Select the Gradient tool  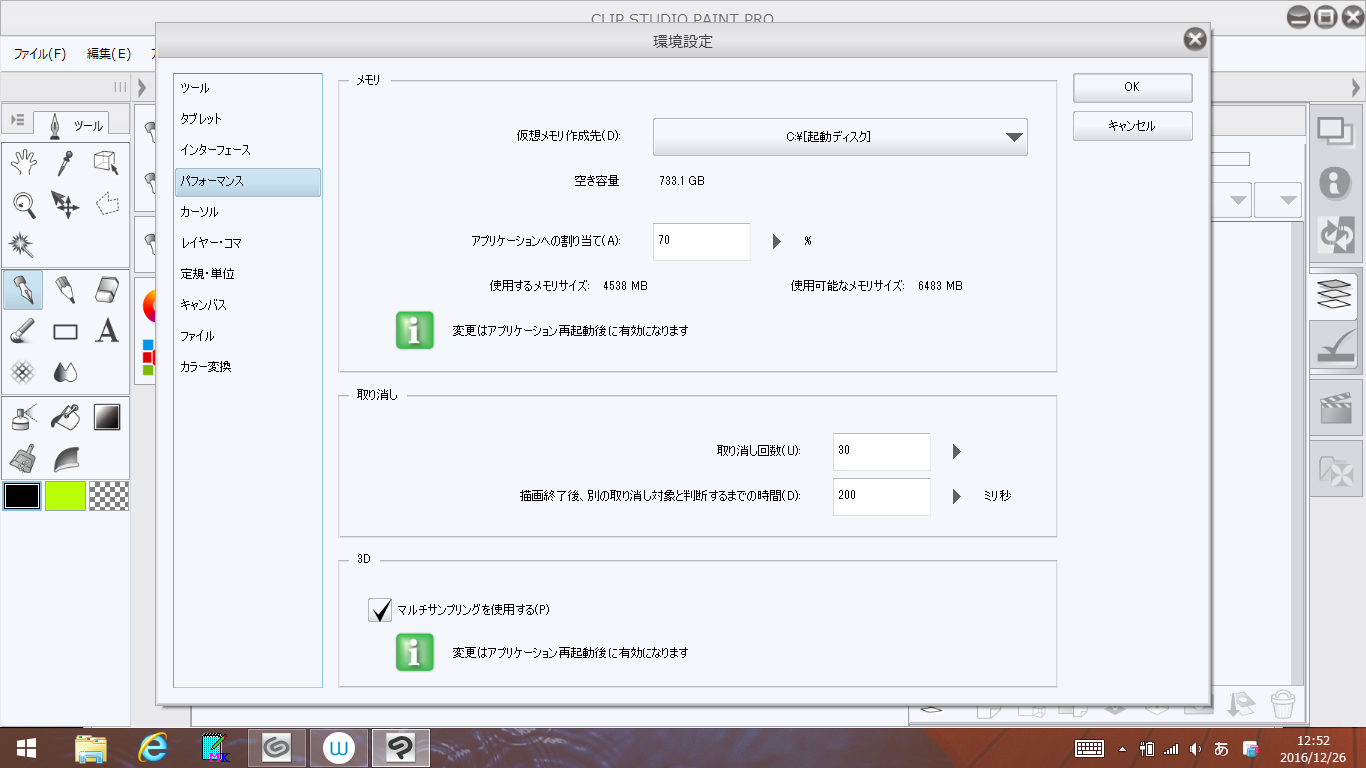[x=107, y=417]
